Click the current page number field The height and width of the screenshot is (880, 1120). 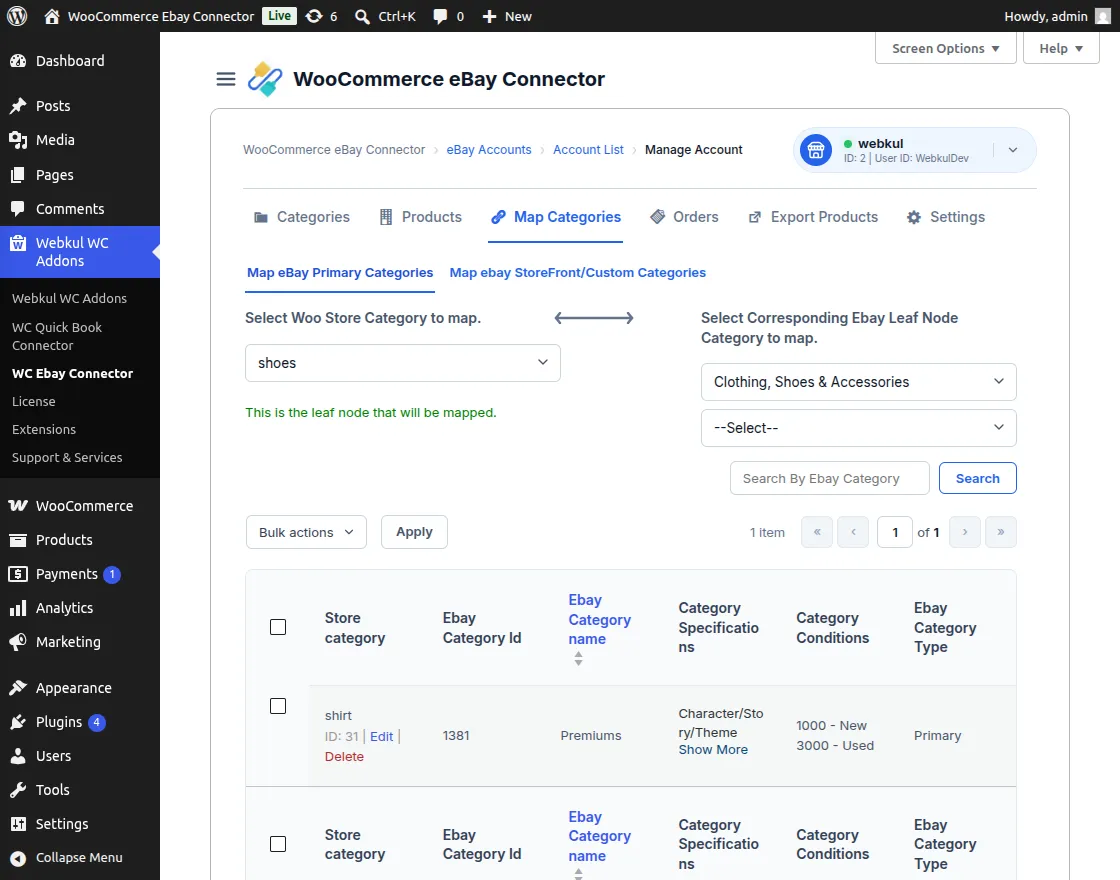point(894,532)
